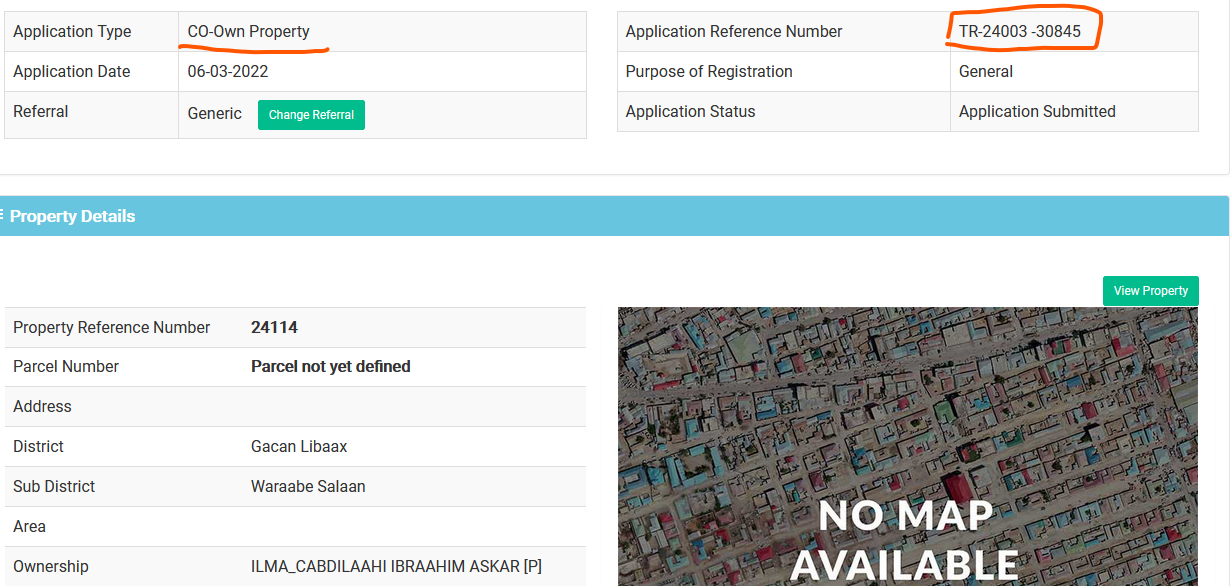Click the 'Sub District' row label
Image resolution: width=1230 pixels, height=586 pixels.
coord(54,487)
